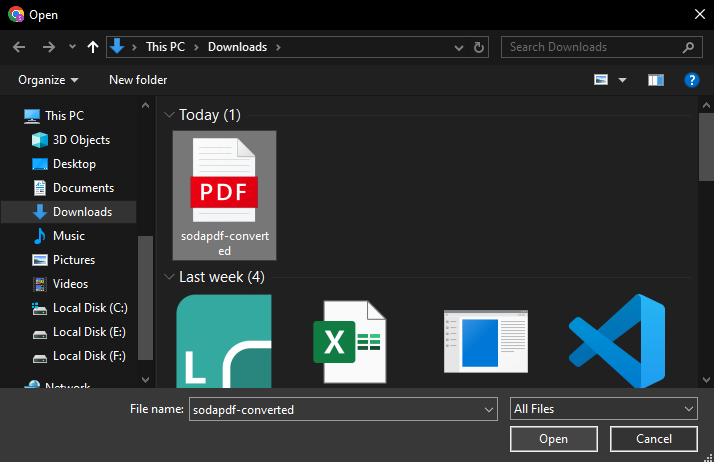Viewport: 714px width, 462px height.
Task: Collapse the Last week (4) group
Action: pyautogui.click(x=169, y=277)
